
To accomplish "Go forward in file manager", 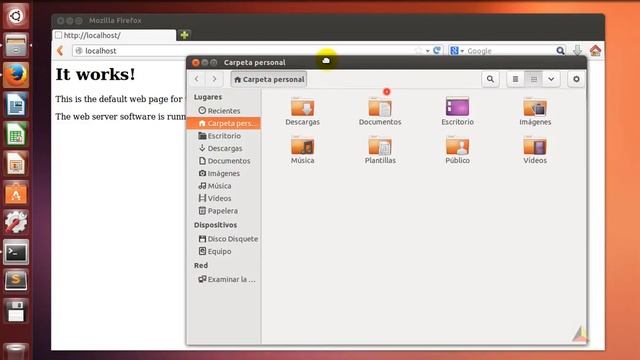I will click(x=214, y=79).
